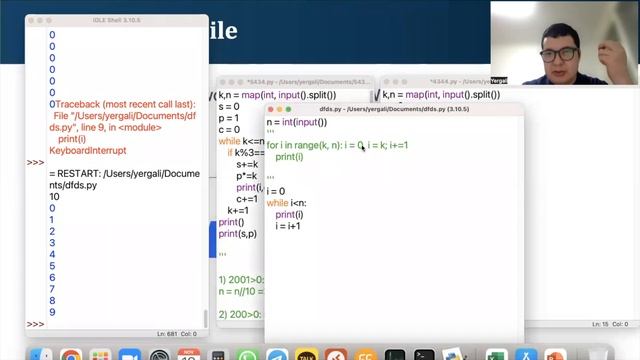Open KakaoTalk from the dock

[307, 355]
